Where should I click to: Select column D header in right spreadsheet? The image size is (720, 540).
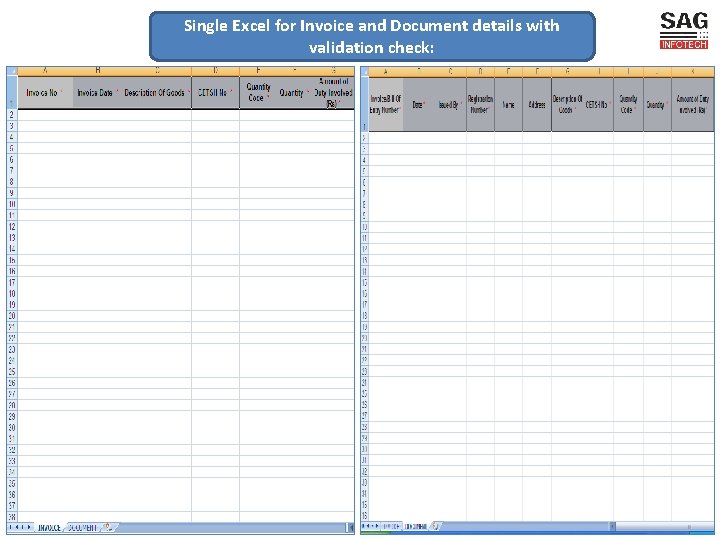tap(480, 72)
